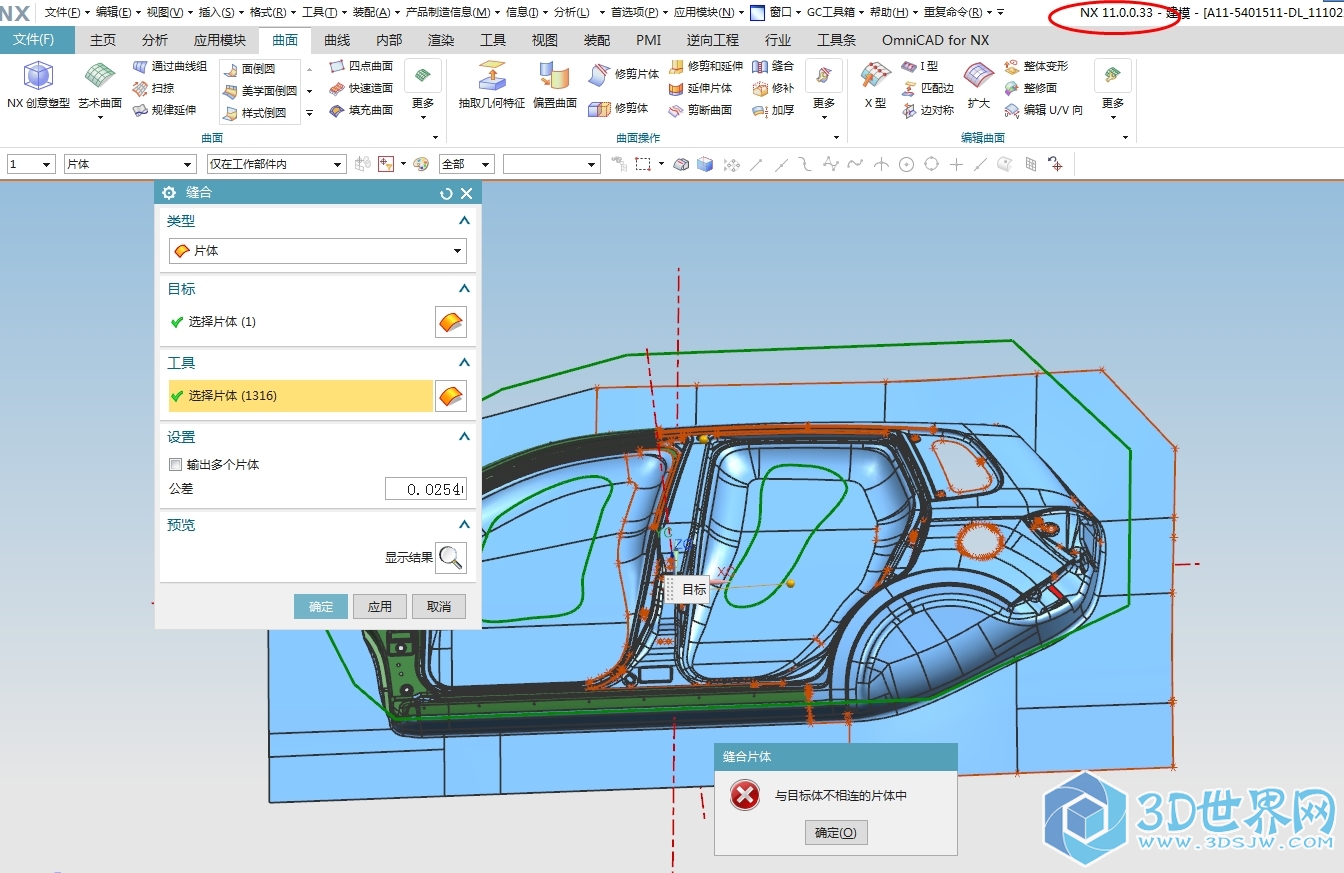The height and width of the screenshot is (873, 1344).
Task: Select the 延伸片体 command
Action: pos(700,88)
